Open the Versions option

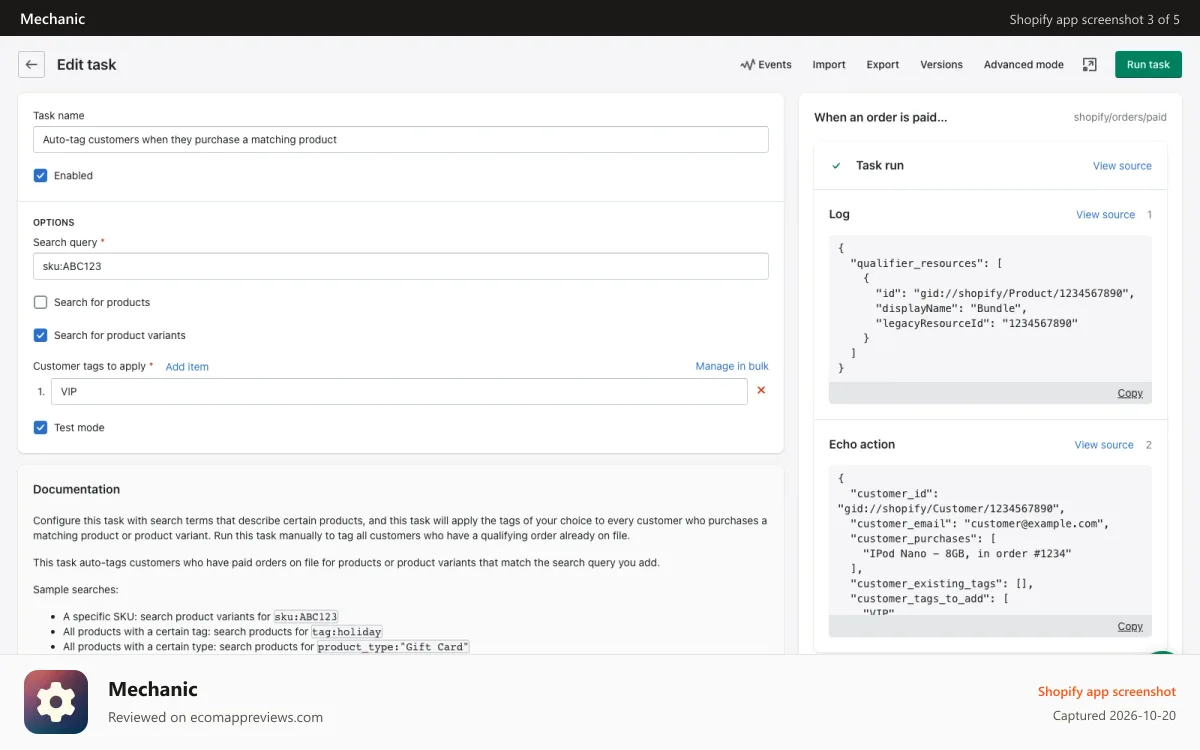coord(941,64)
